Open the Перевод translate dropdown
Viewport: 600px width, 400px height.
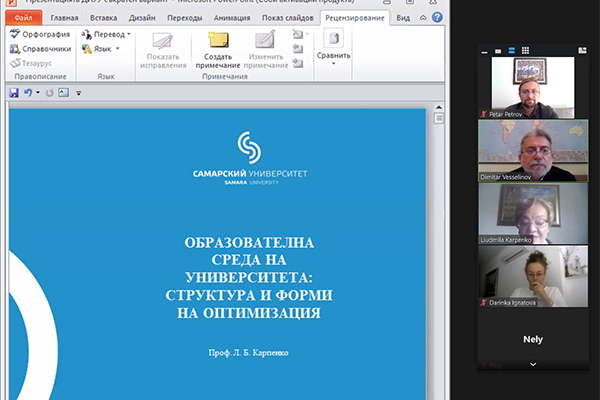click(x=106, y=34)
